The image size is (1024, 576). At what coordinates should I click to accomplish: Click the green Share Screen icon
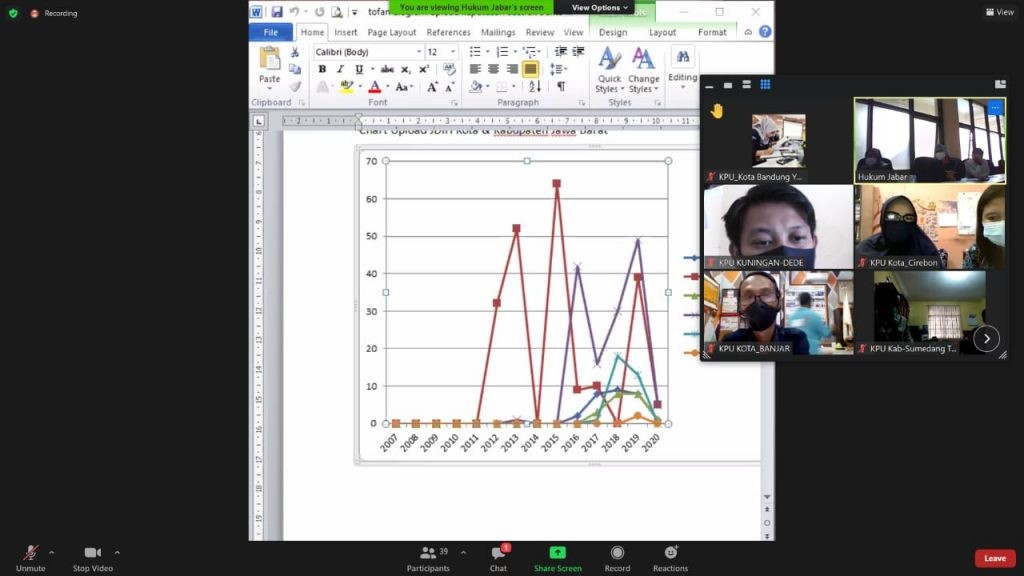pos(557,553)
